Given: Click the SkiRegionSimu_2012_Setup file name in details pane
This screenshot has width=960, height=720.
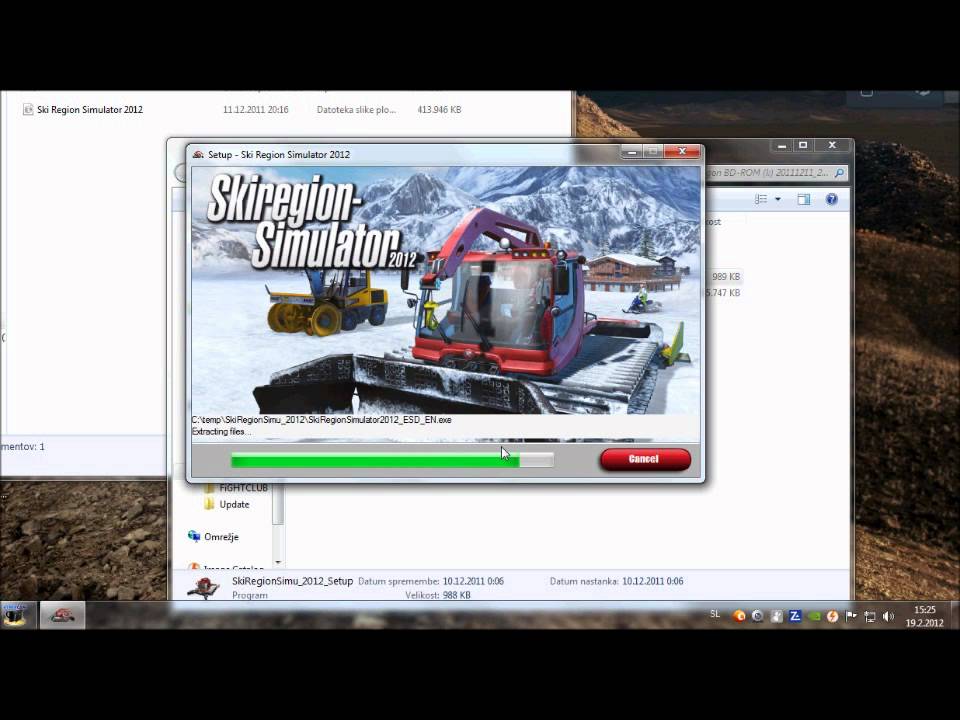Looking at the screenshot, I should [x=293, y=581].
